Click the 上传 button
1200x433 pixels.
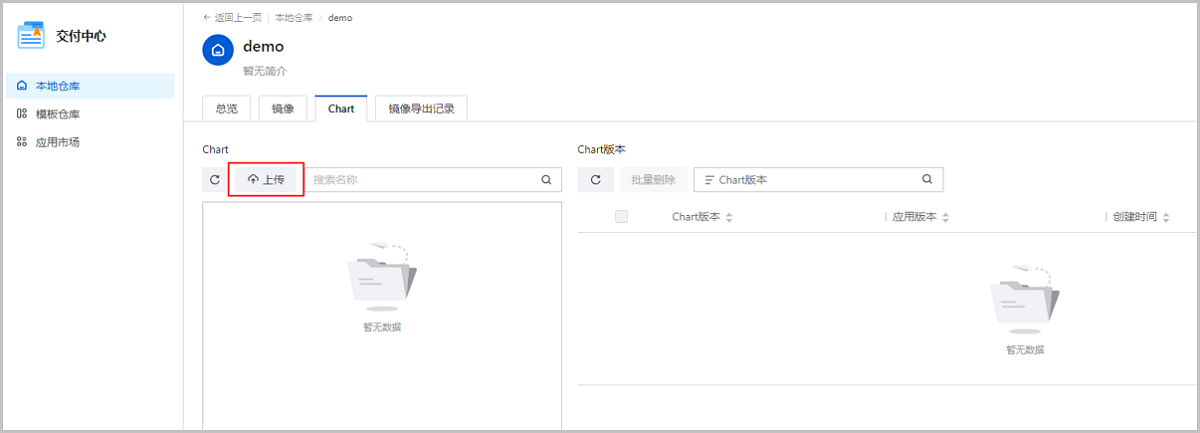[x=266, y=180]
